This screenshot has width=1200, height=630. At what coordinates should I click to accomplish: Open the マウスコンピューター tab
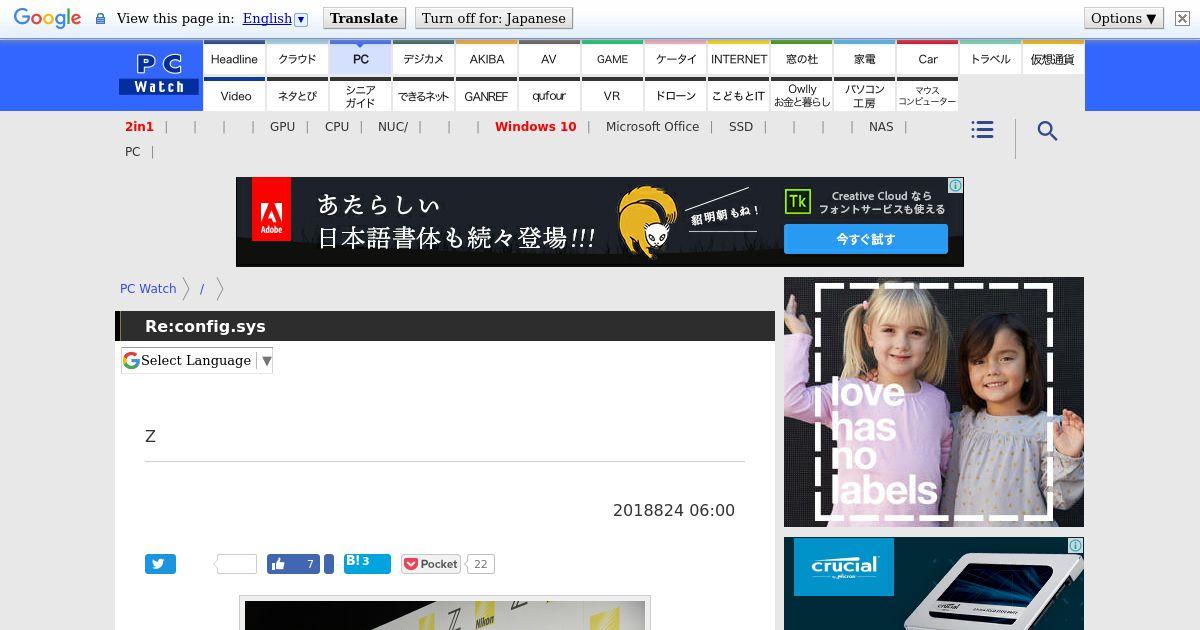tap(927, 95)
